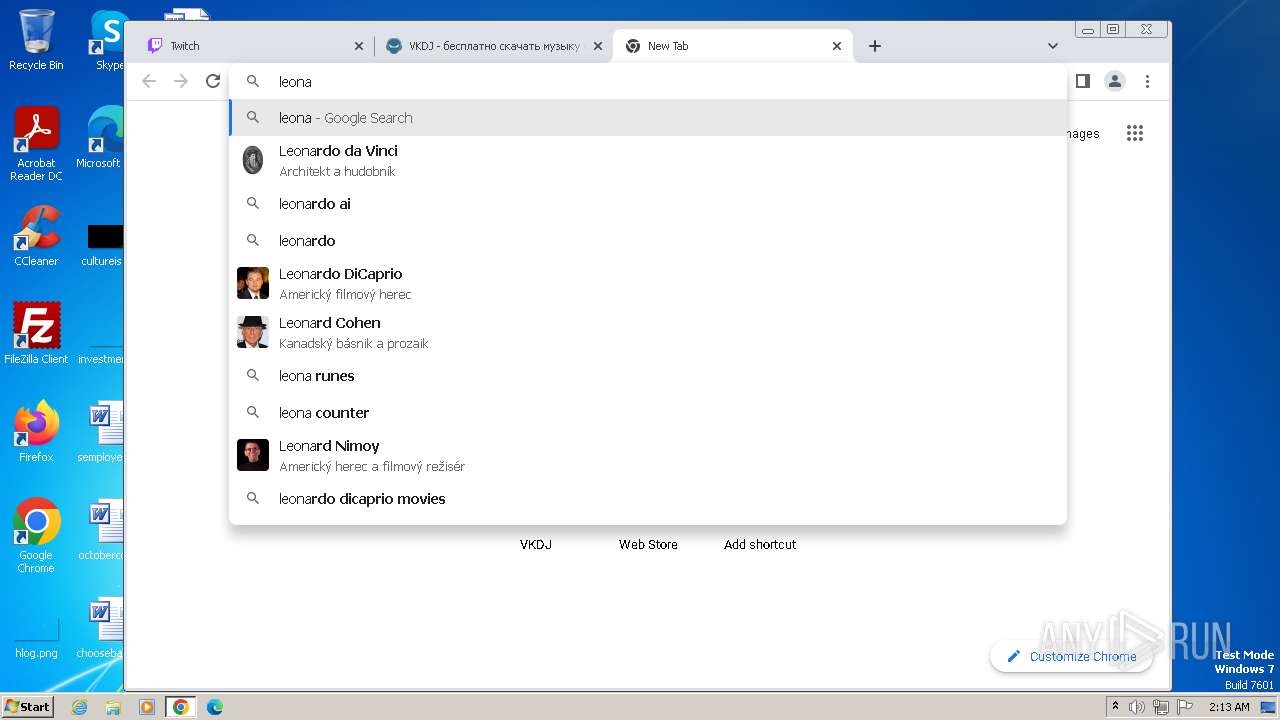The width and height of the screenshot is (1280, 720).
Task: Launch Internet Explorer from the taskbar
Action: [x=79, y=707]
